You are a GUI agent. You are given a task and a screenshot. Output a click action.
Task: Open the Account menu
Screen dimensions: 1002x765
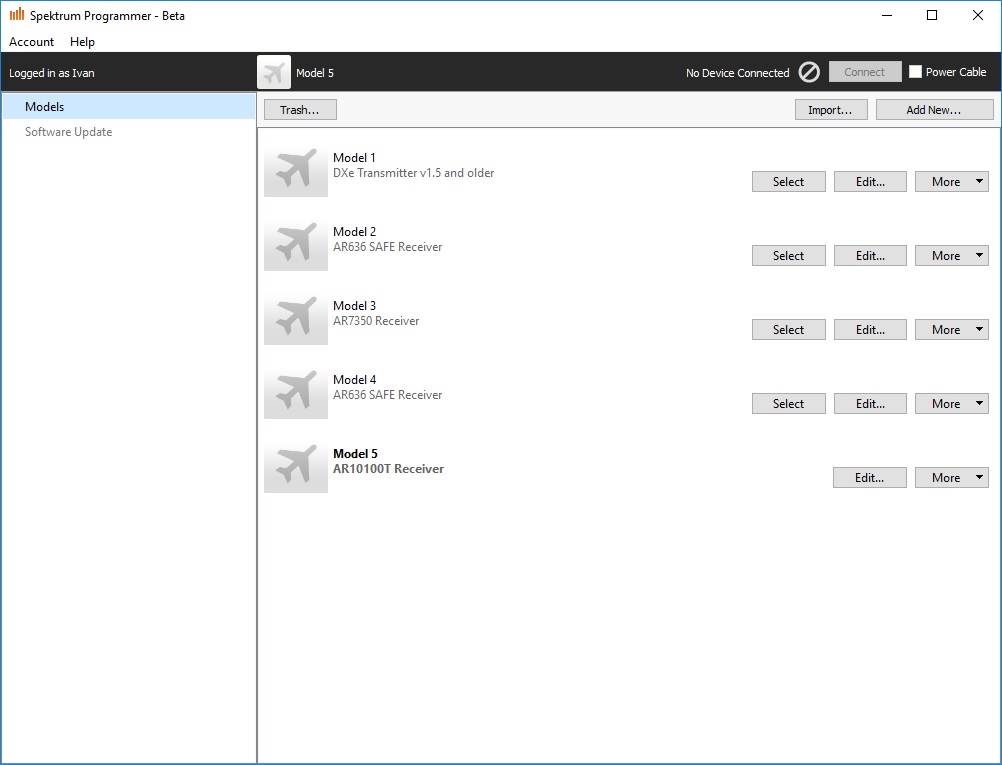(x=32, y=42)
